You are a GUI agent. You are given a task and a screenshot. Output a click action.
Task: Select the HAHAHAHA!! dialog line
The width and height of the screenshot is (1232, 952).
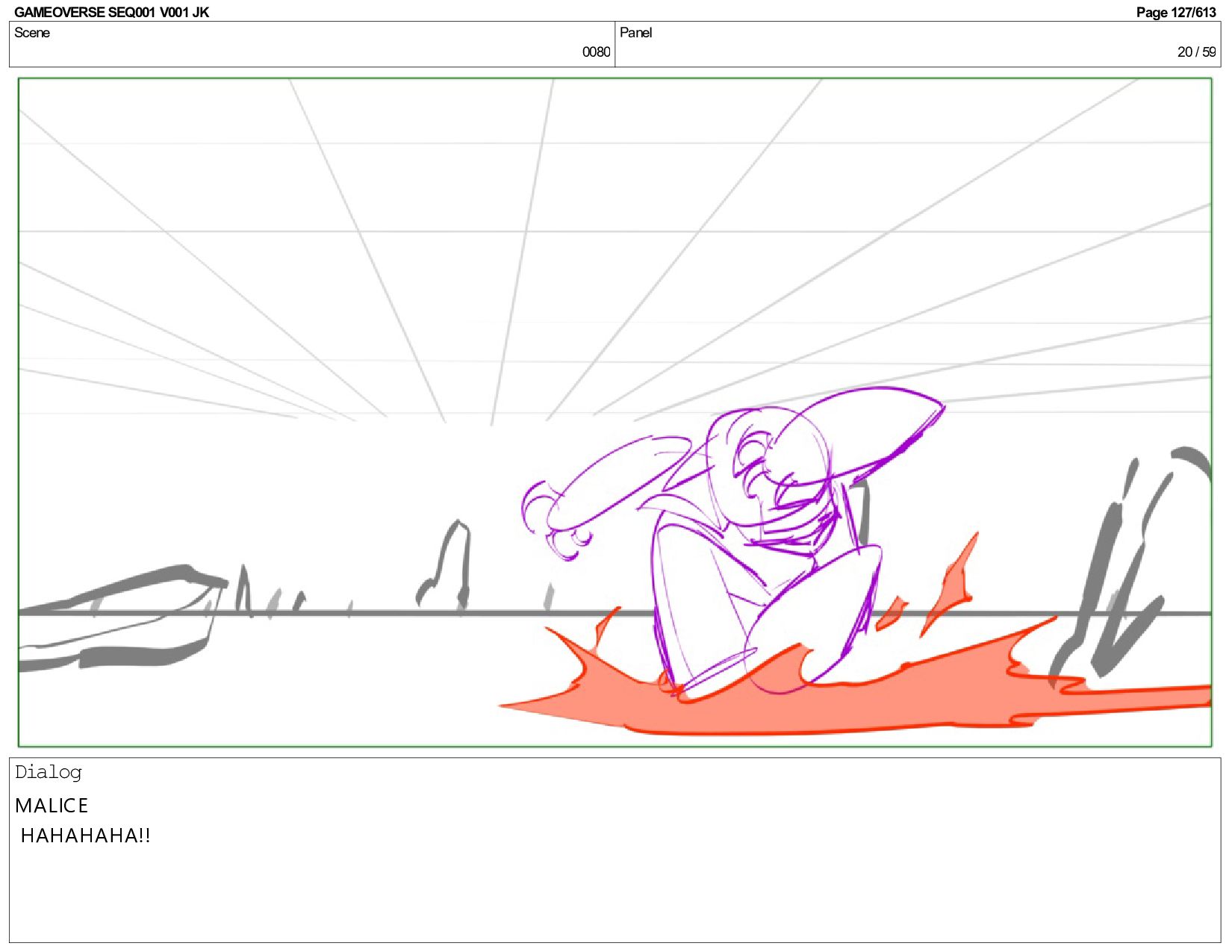pos(86,836)
